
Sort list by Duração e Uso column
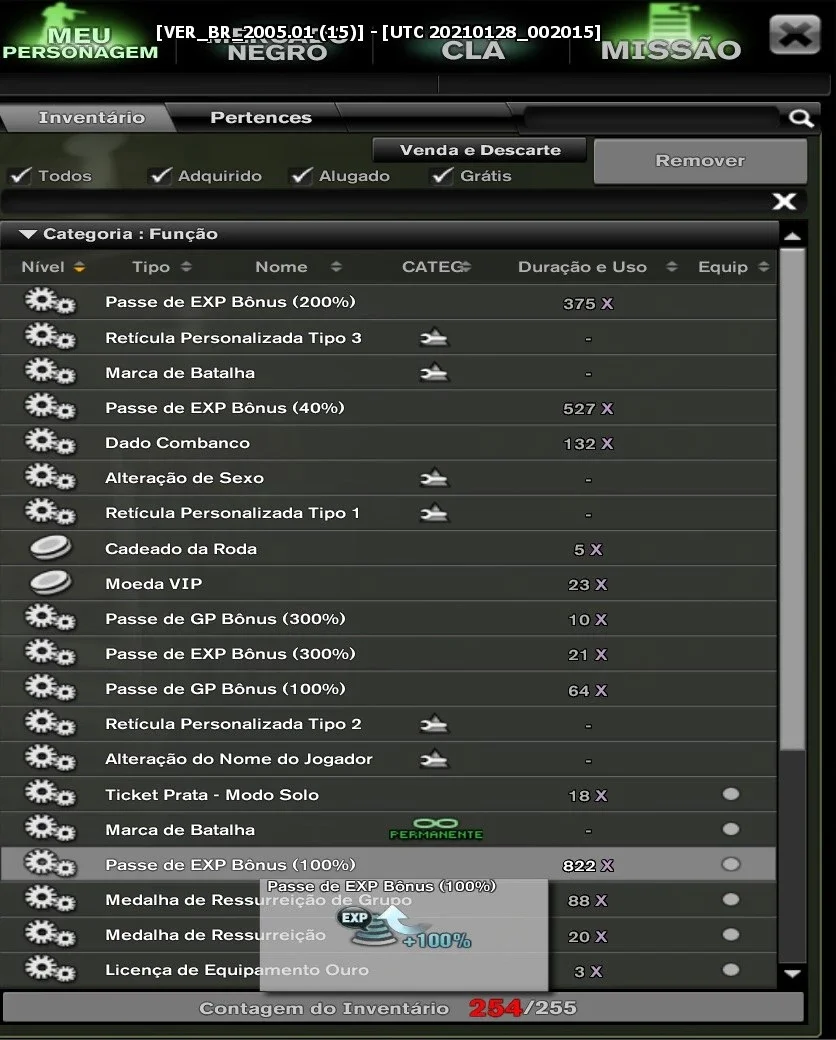click(671, 267)
